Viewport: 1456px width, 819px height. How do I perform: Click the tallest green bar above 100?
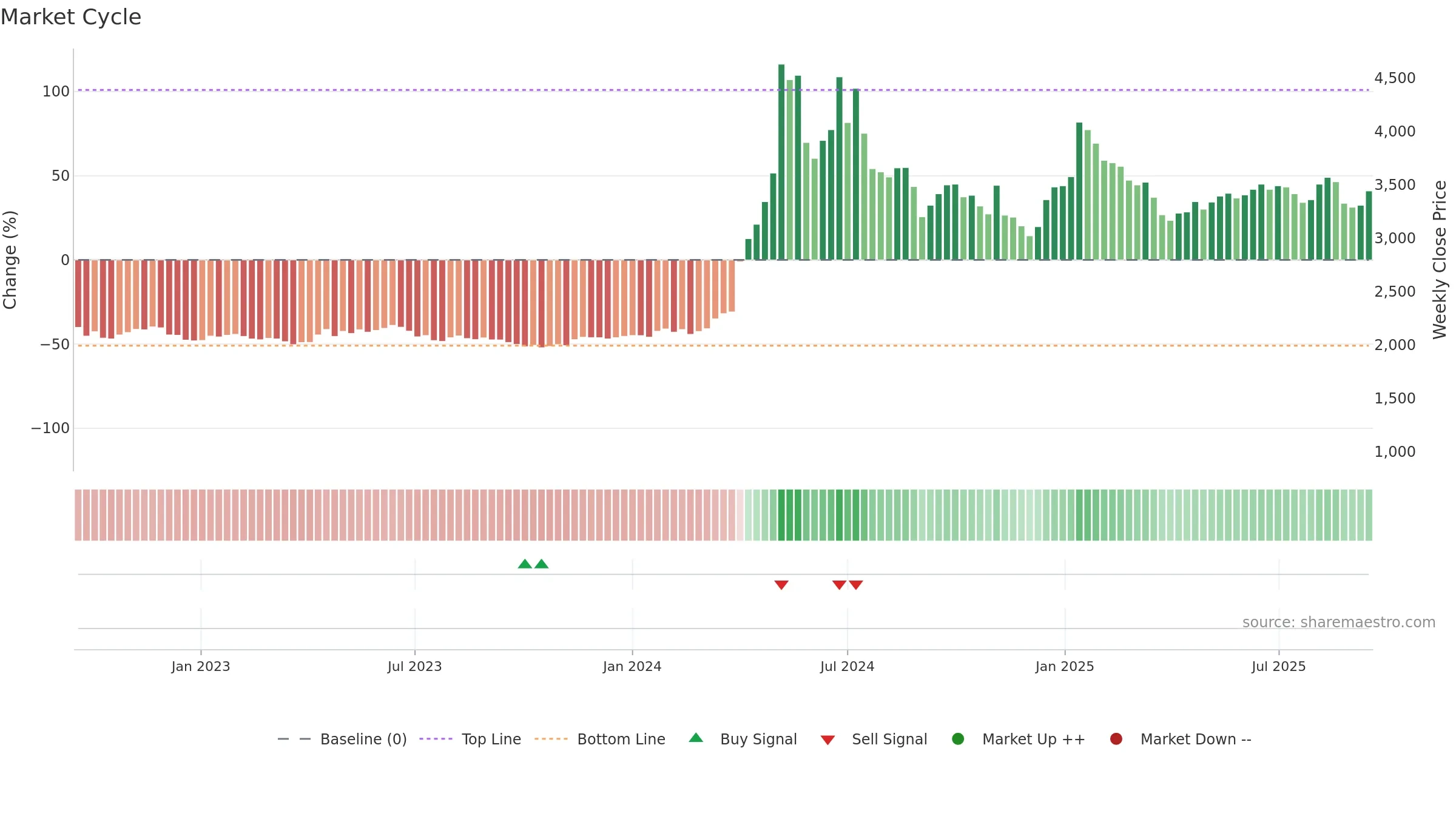pos(781,162)
